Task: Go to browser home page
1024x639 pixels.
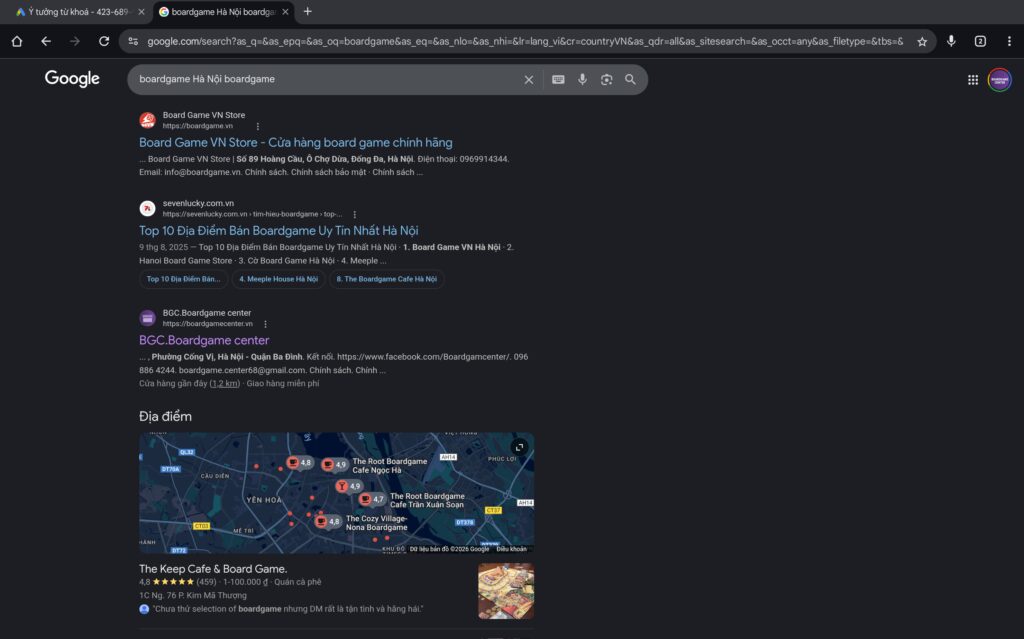Action: [x=17, y=41]
